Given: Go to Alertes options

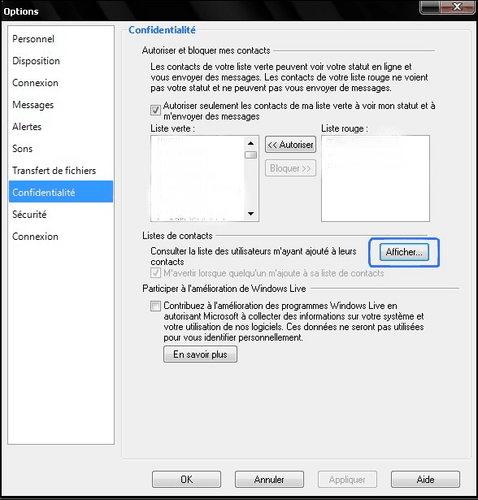Looking at the screenshot, I should pyautogui.click(x=27, y=127).
